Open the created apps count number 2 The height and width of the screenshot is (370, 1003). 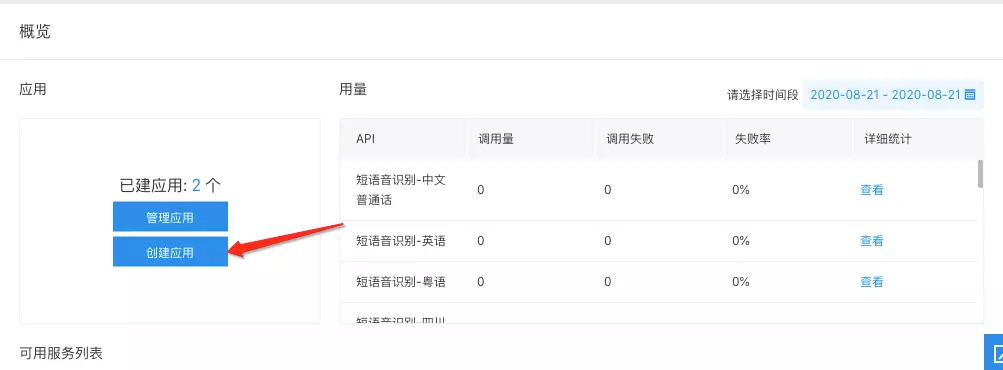pyautogui.click(x=196, y=186)
